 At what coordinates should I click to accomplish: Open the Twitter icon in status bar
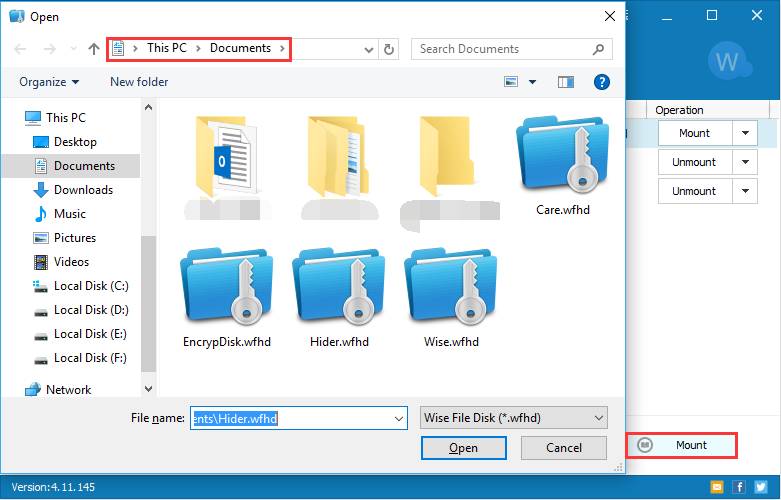(x=761, y=487)
